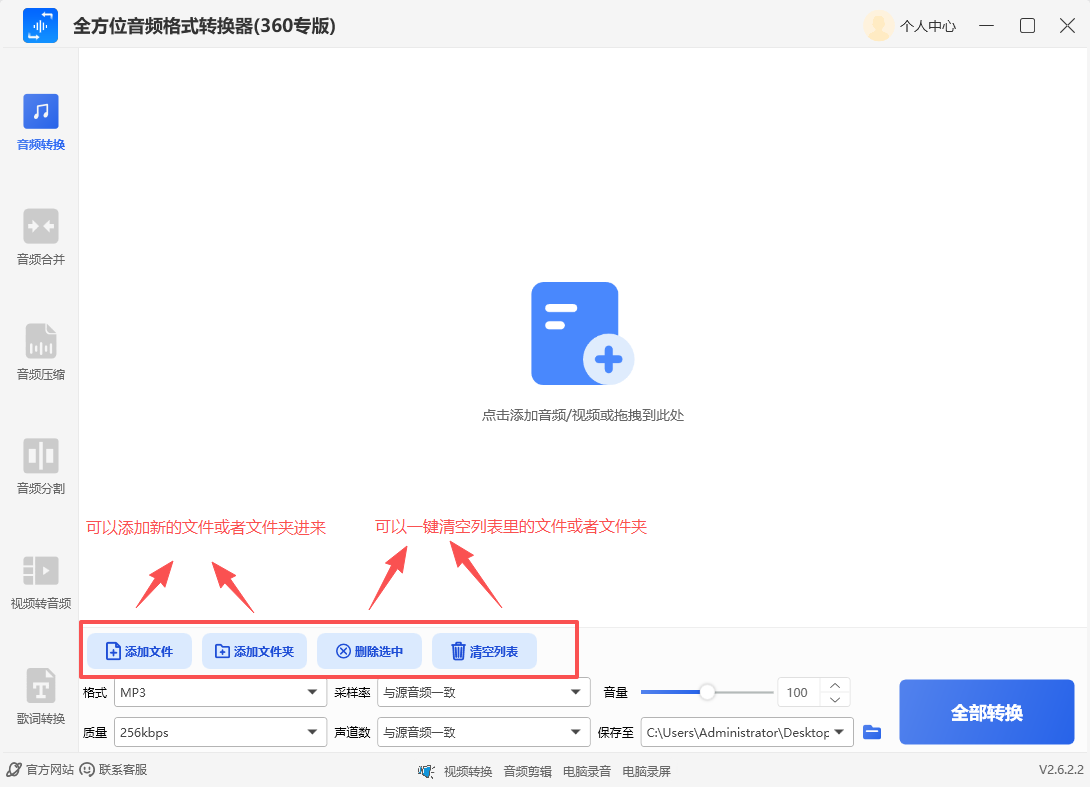Switch to 音频压缩 compression tool

click(40, 350)
